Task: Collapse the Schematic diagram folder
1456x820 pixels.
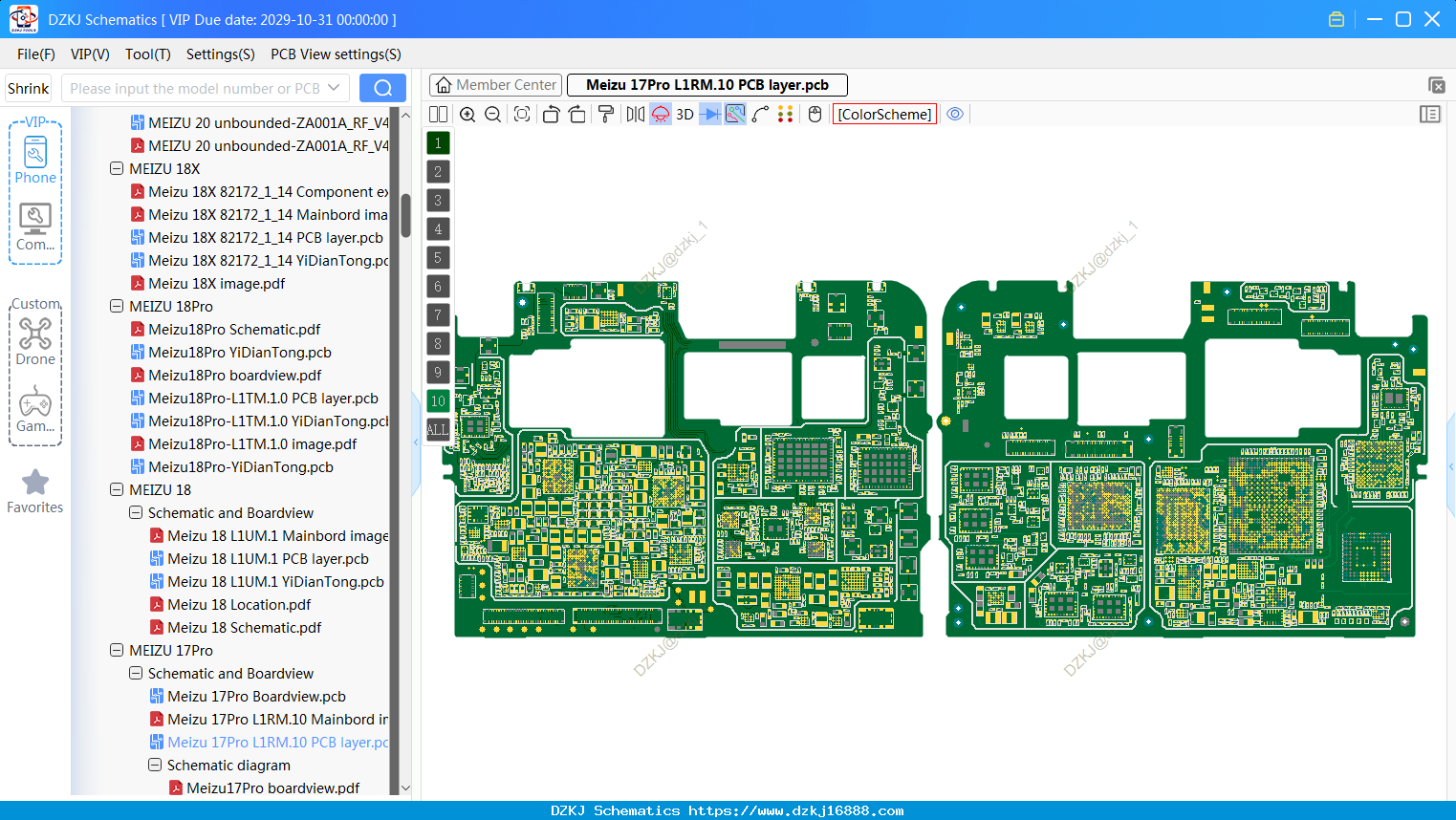Action: point(155,765)
